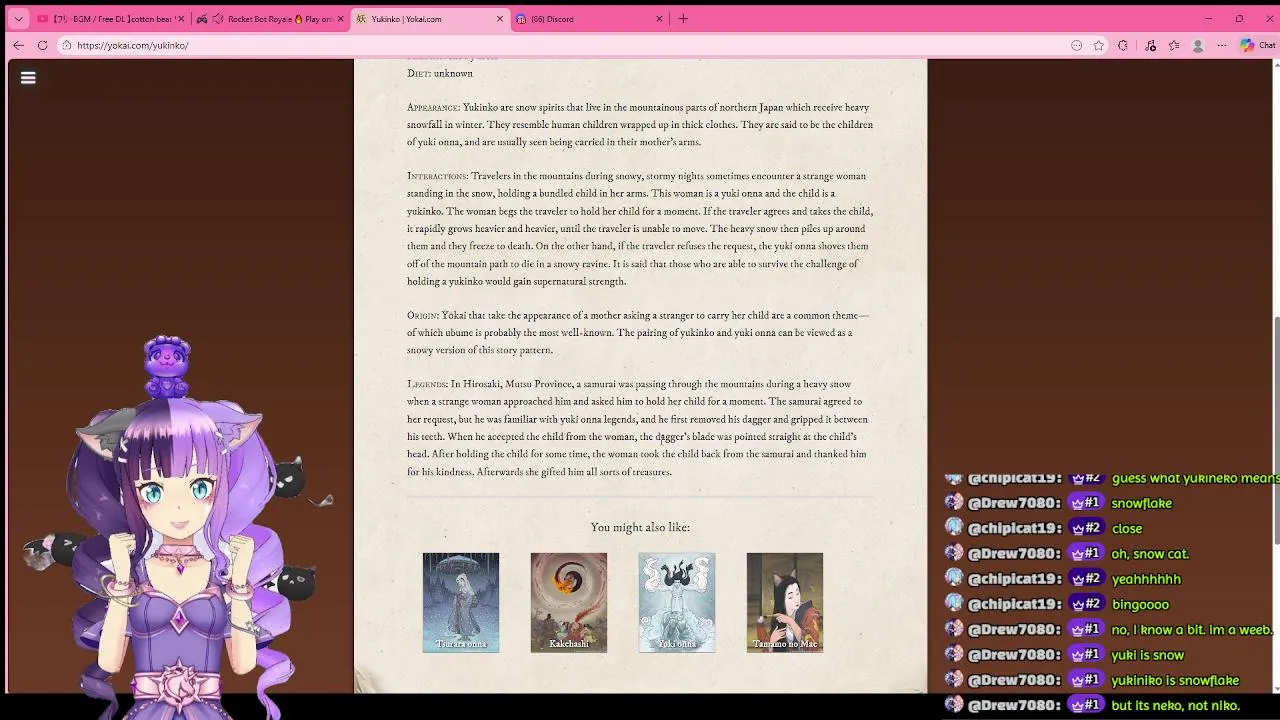Open the Tsurara onna thumbnail
The height and width of the screenshot is (720, 1280).
(x=461, y=602)
